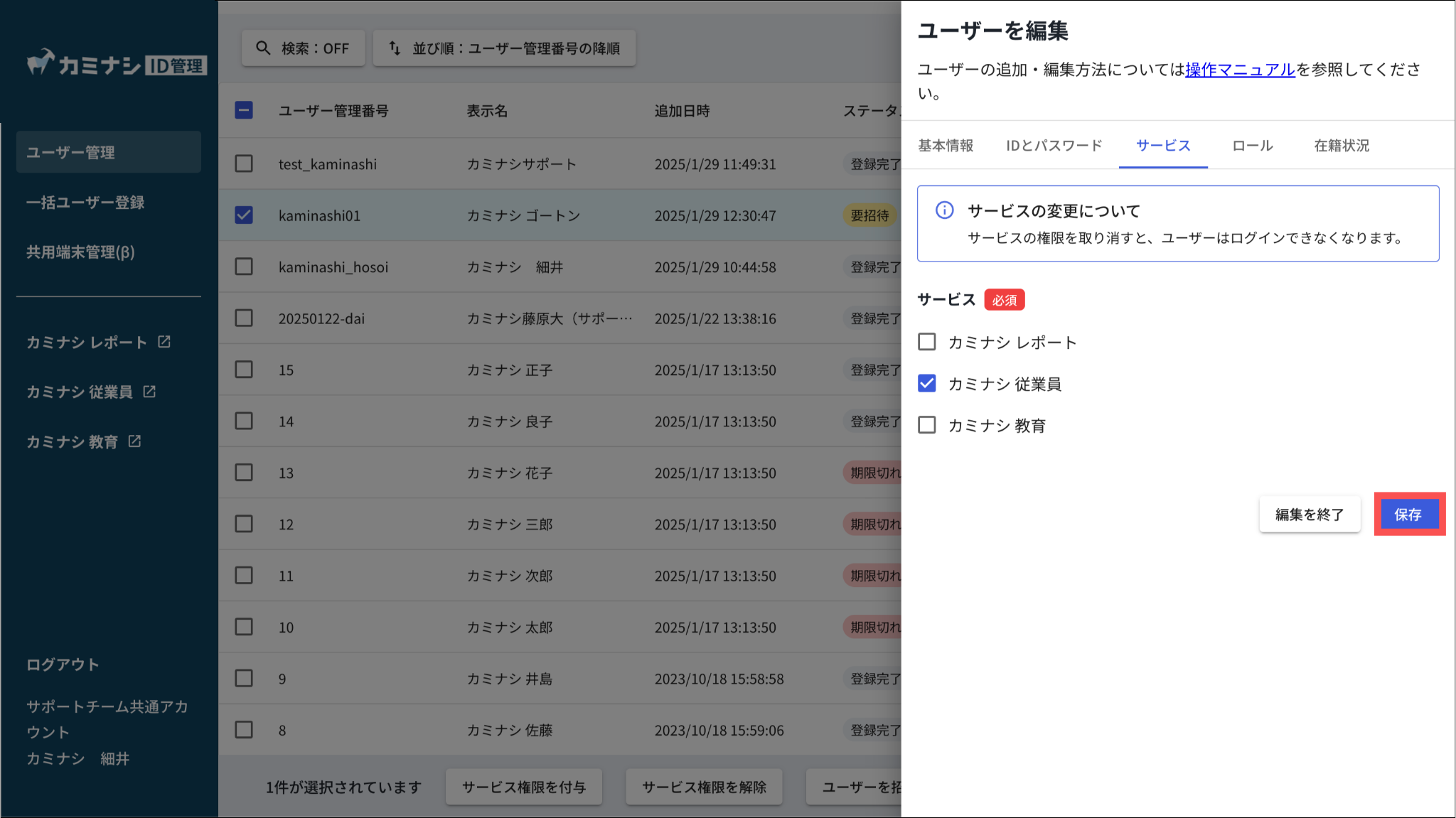The width and height of the screenshot is (1456, 818).
Task: Click the Kaminashi ID管理 logo
Action: (117, 64)
